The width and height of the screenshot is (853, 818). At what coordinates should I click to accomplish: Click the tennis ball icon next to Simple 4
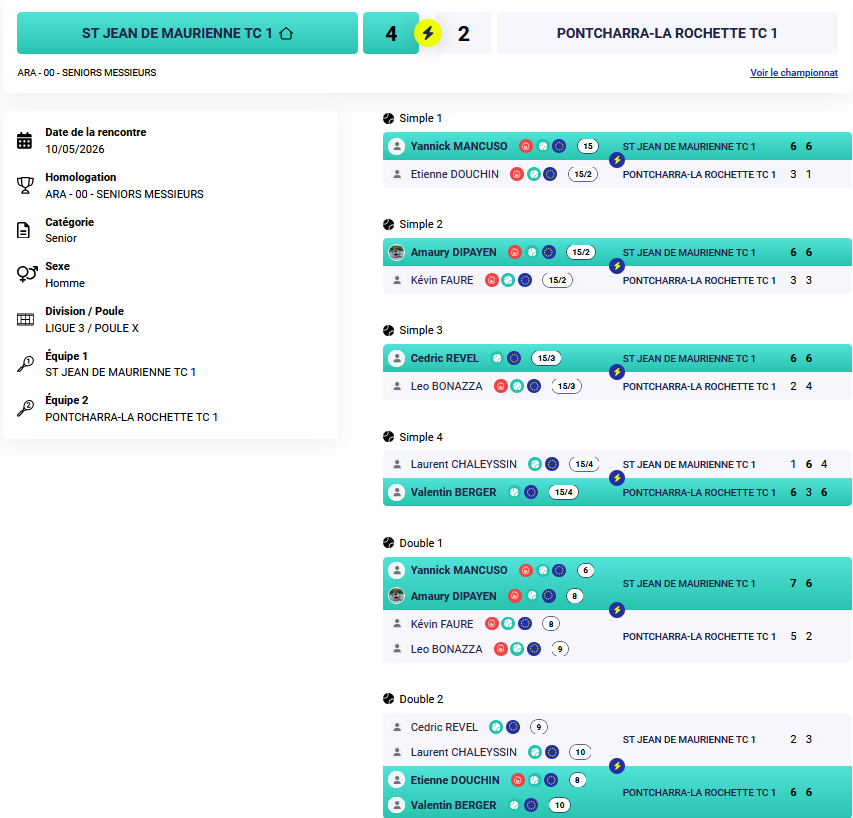(388, 437)
